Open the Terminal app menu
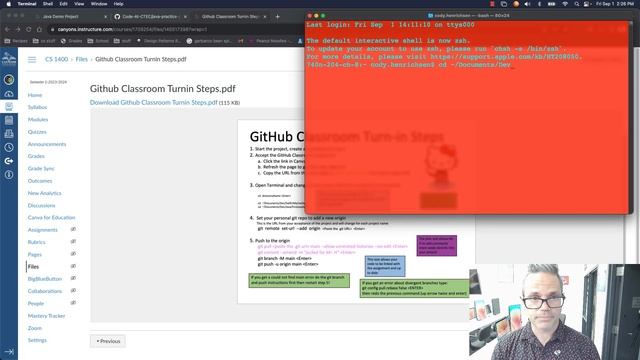This screenshot has width=640, height=360. click(27, 4)
